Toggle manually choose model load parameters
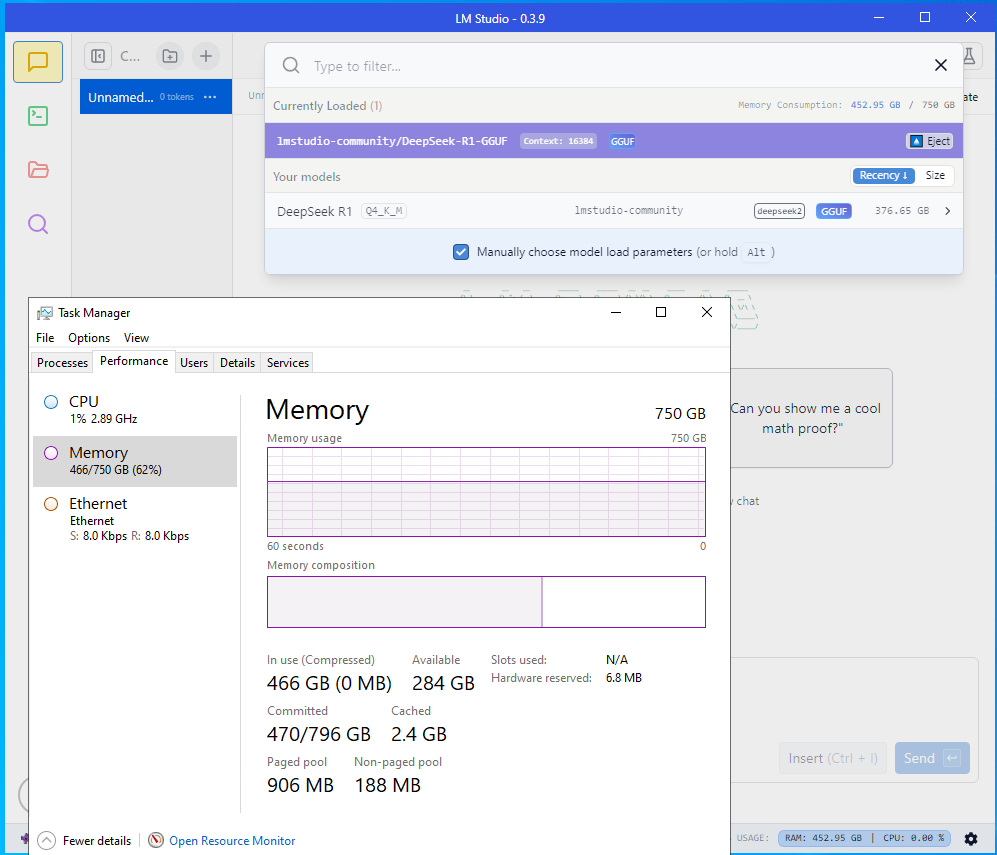The image size is (997, 855). [x=461, y=252]
